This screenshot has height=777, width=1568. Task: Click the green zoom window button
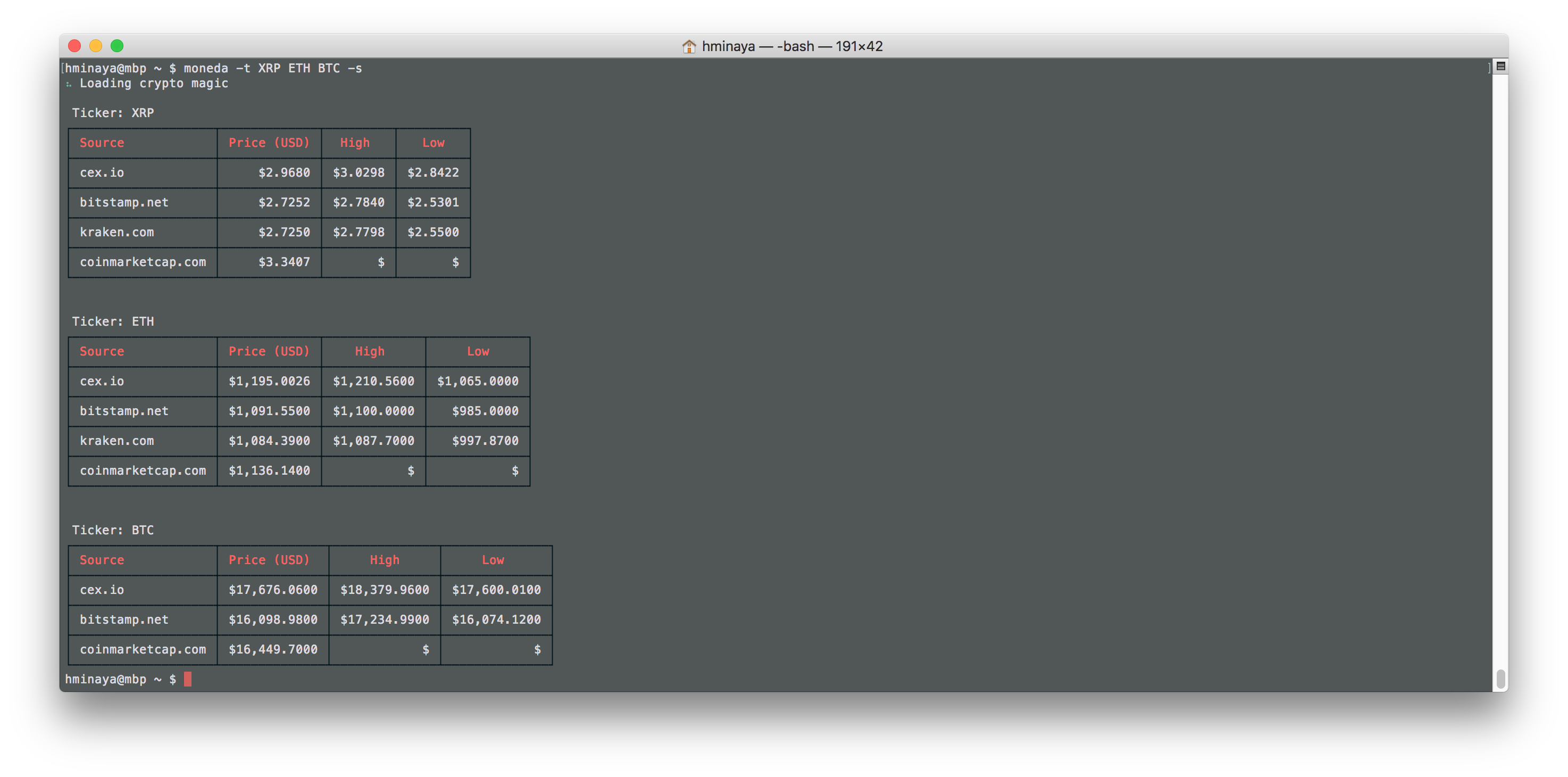click(x=117, y=46)
